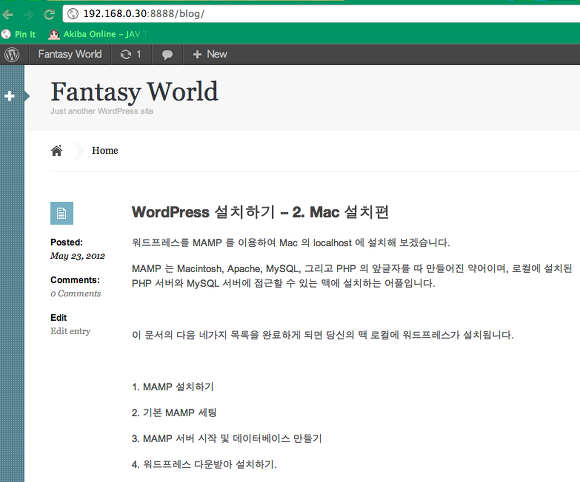The image size is (580, 482).
Task: Click the paragraph beginning 워드프레스를 MAMP
Action: (291, 243)
